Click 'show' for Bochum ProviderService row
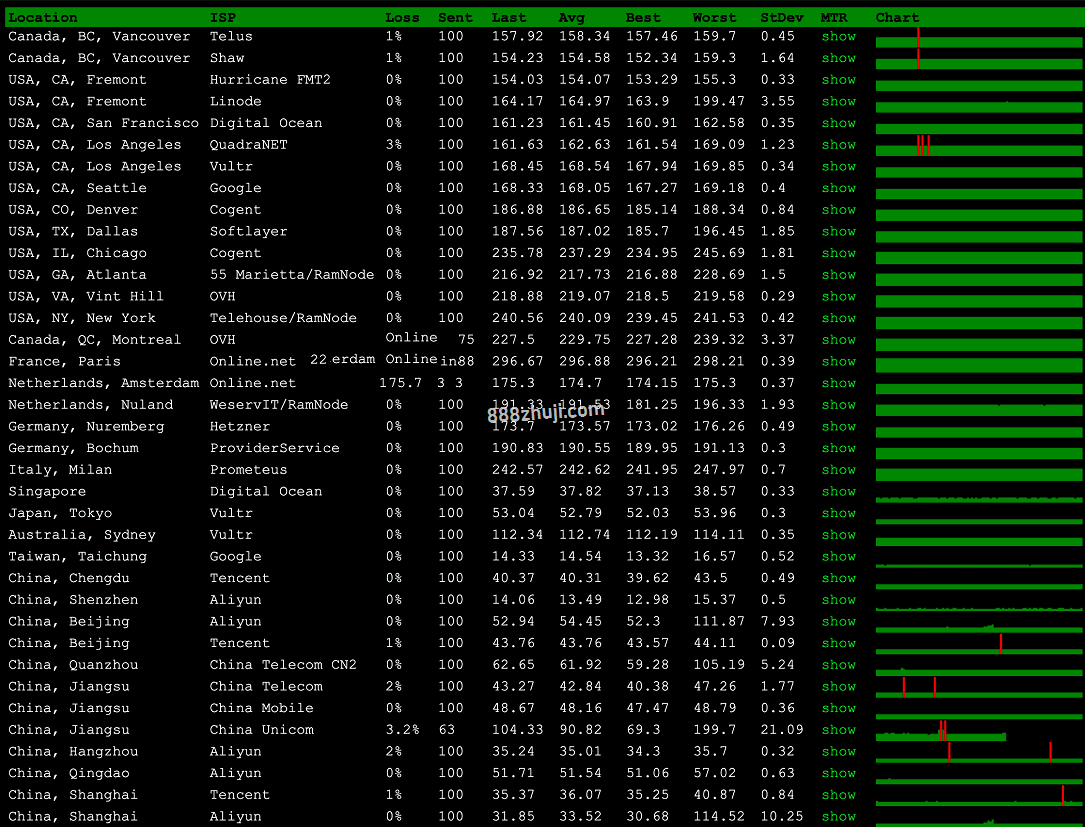 (839, 448)
